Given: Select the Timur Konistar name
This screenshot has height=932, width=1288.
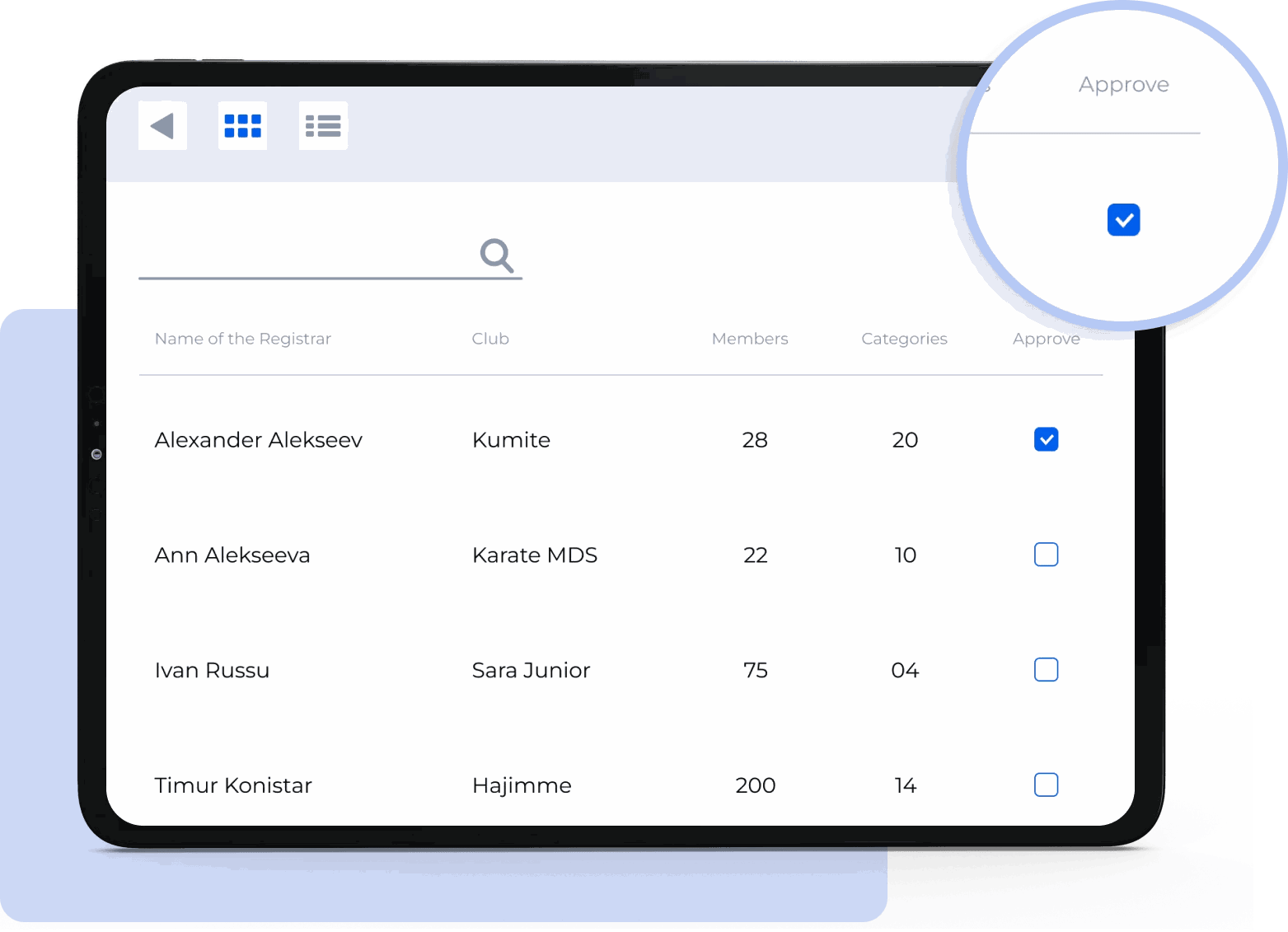Looking at the screenshot, I should click(233, 785).
